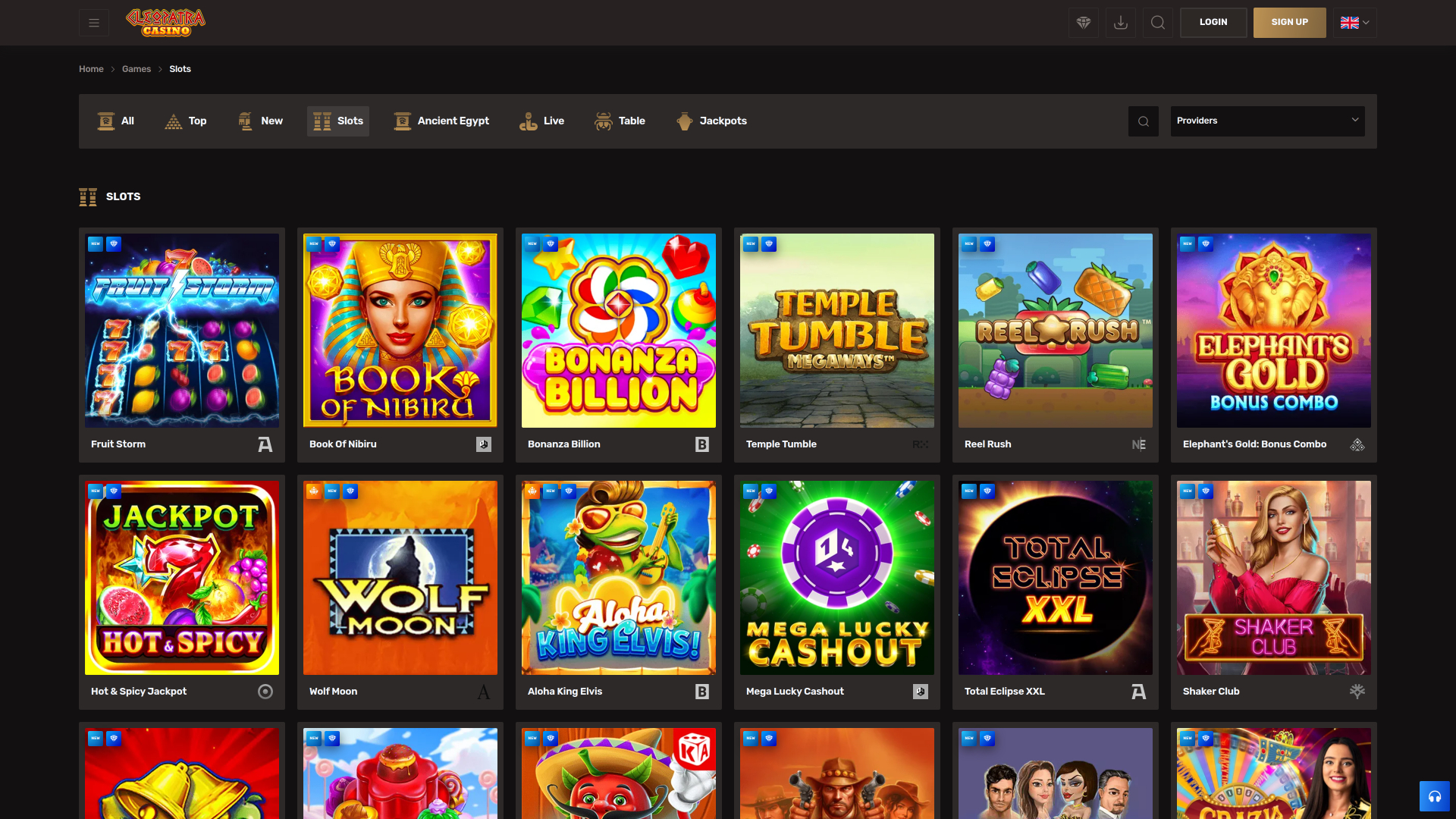Switch to the Table games tab
1456x819 pixels.
pyautogui.click(x=620, y=121)
